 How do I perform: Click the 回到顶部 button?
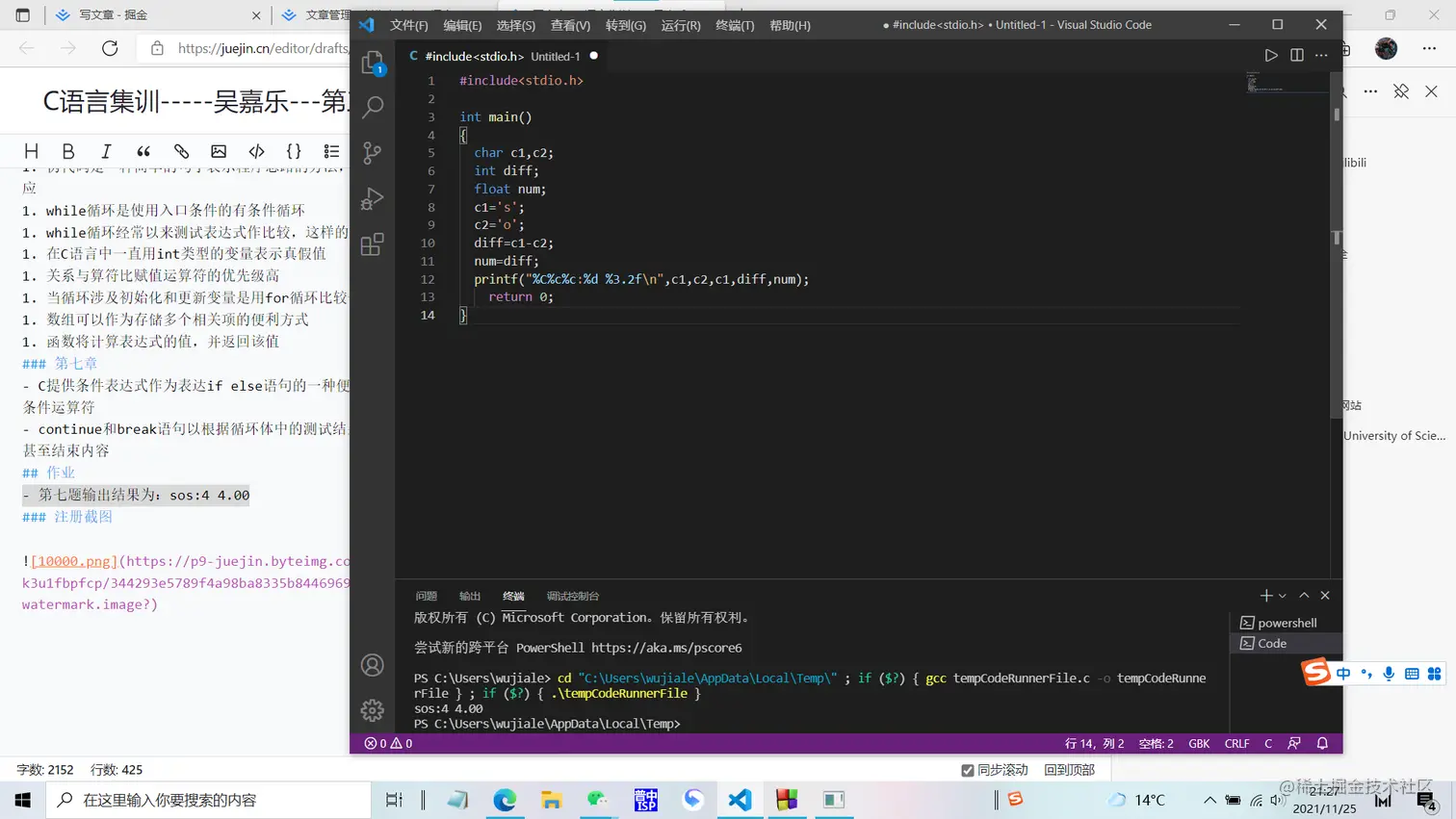coord(1069,770)
